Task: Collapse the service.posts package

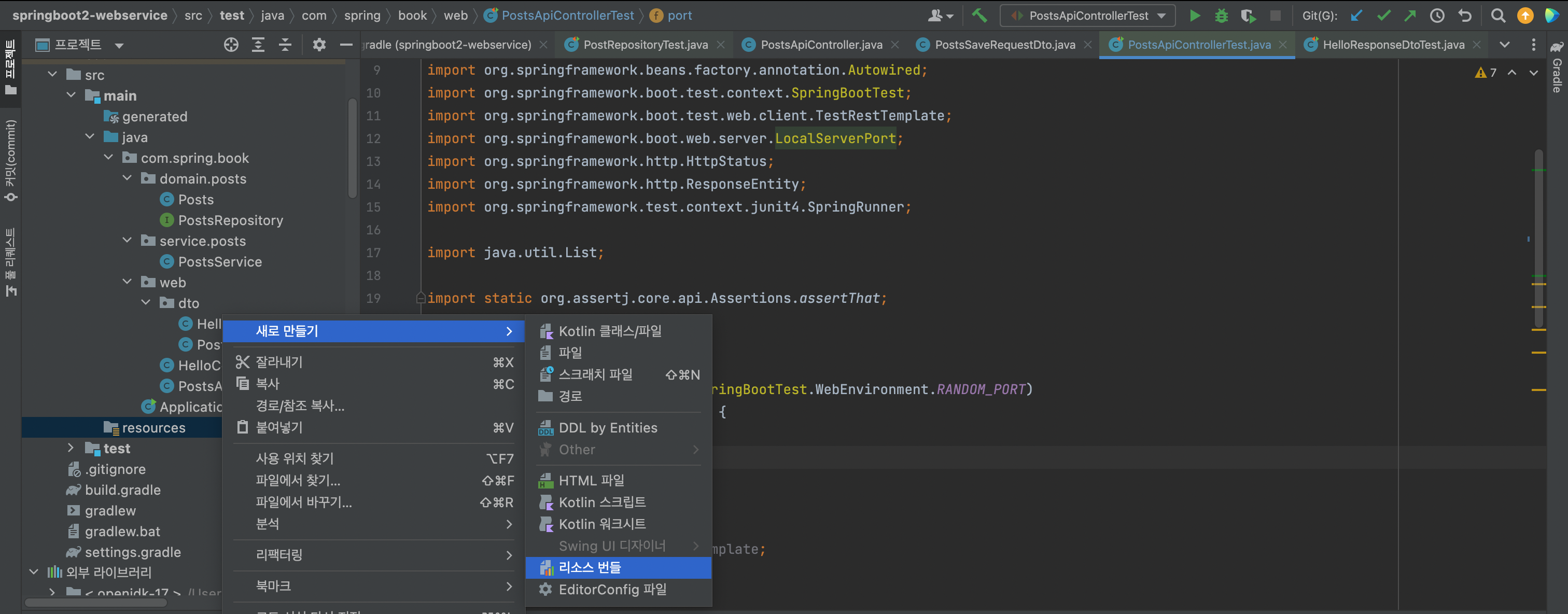Action: point(127,241)
